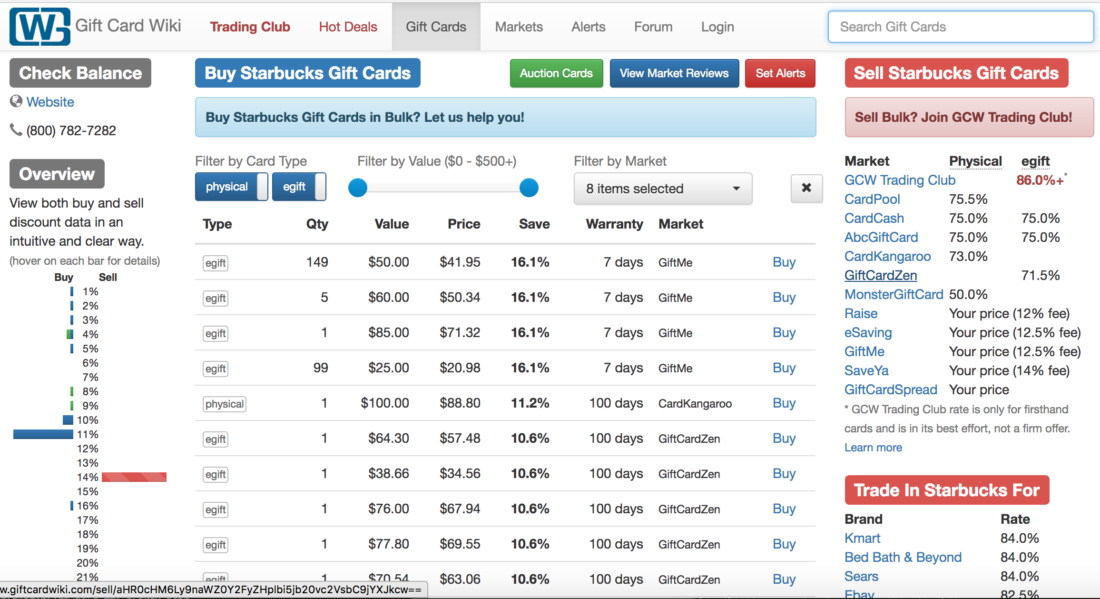Click the View Market Reviews button
Image resolution: width=1100 pixels, height=599 pixels.
tap(674, 73)
